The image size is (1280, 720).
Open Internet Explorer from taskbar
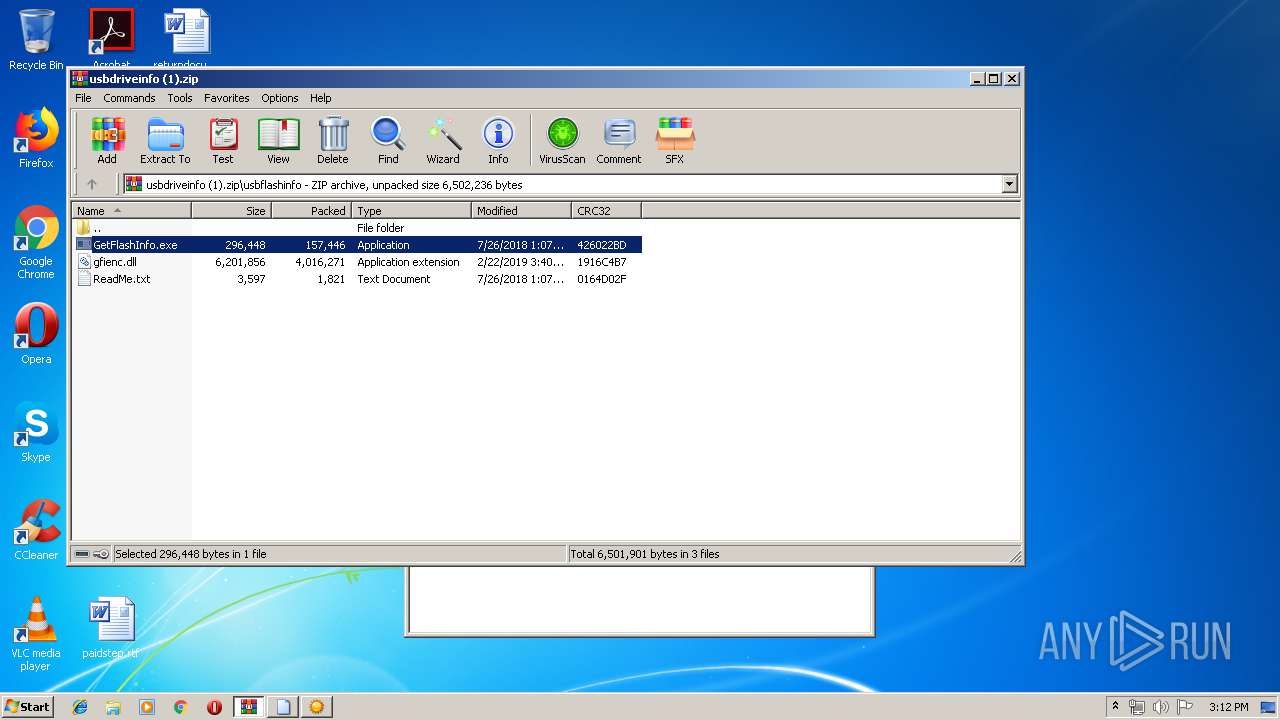[x=80, y=707]
